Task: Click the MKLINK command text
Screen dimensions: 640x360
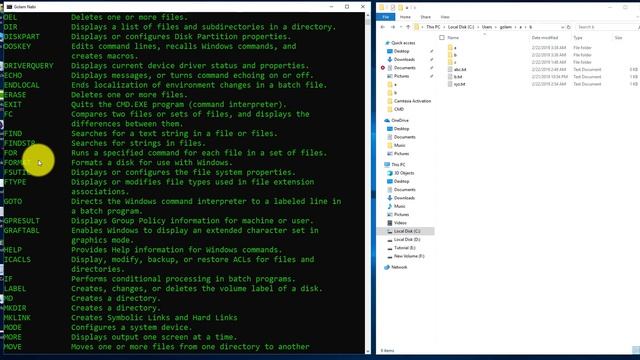Action: coord(17,318)
